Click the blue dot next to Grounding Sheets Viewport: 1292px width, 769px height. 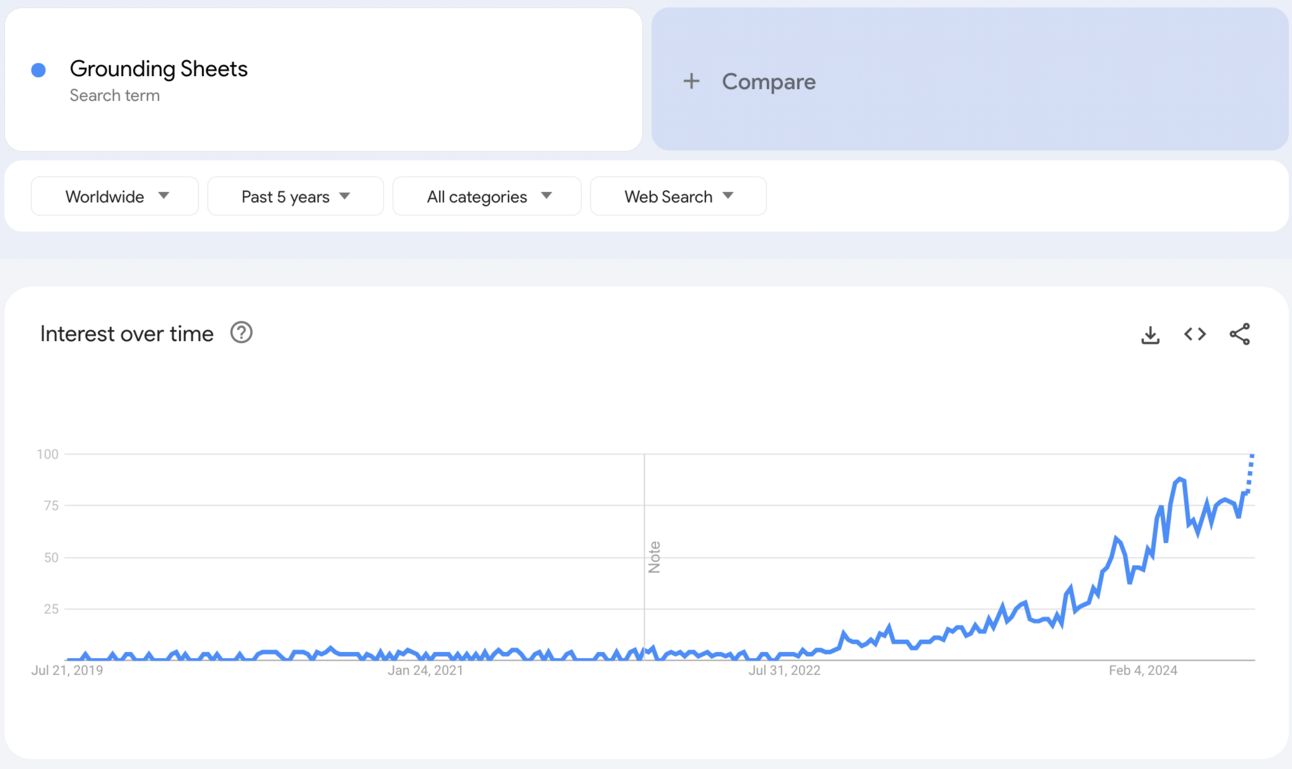pos(39,70)
